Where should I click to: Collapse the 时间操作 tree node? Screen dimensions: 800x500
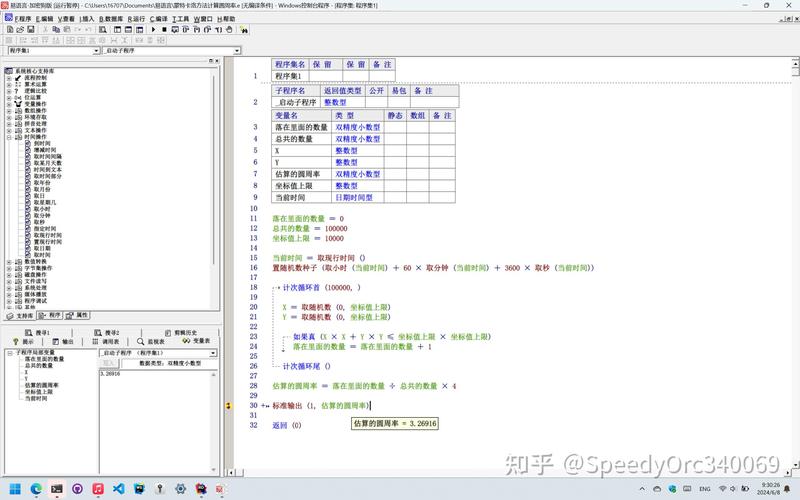coord(9,137)
